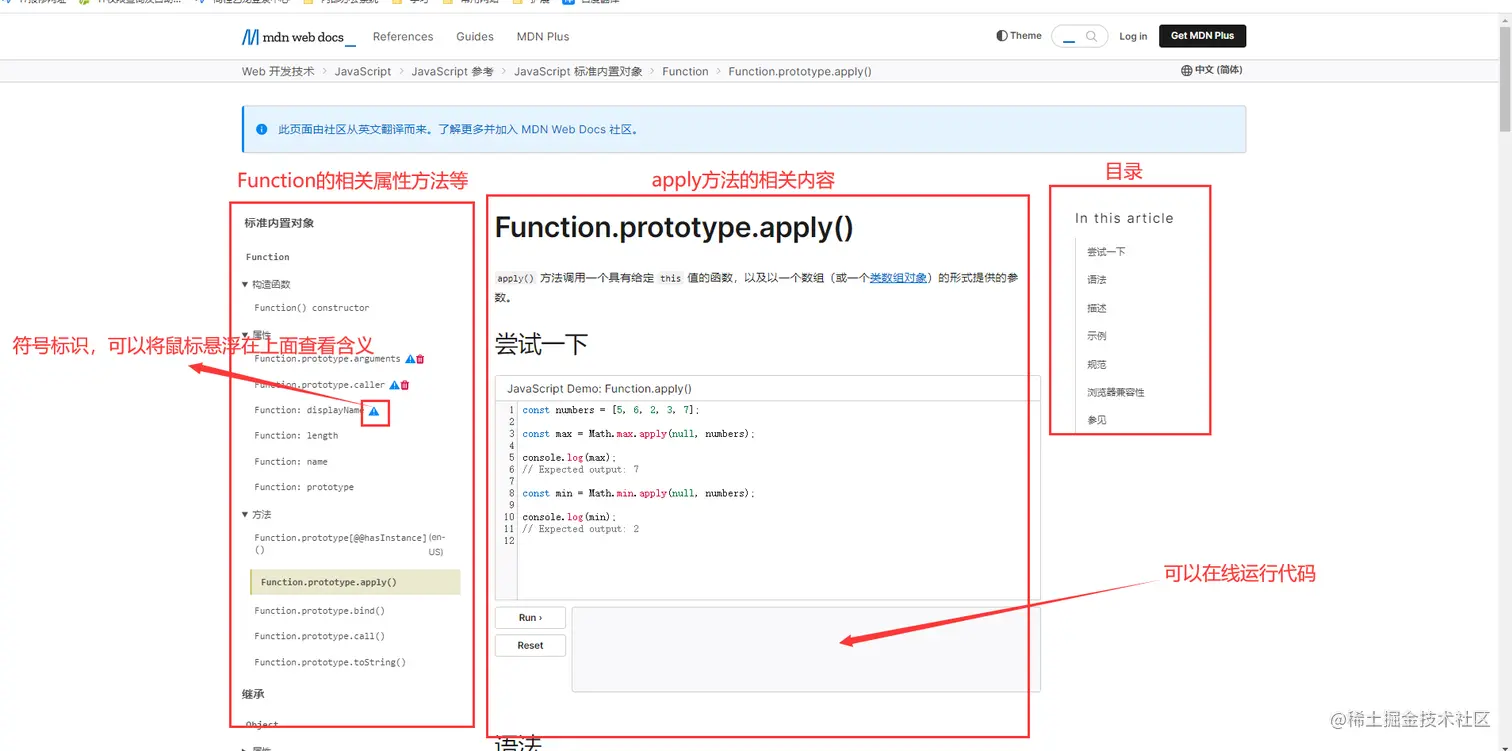Select Function.prototype.apply() sidebar entry
1512x751 pixels.
(x=355, y=582)
